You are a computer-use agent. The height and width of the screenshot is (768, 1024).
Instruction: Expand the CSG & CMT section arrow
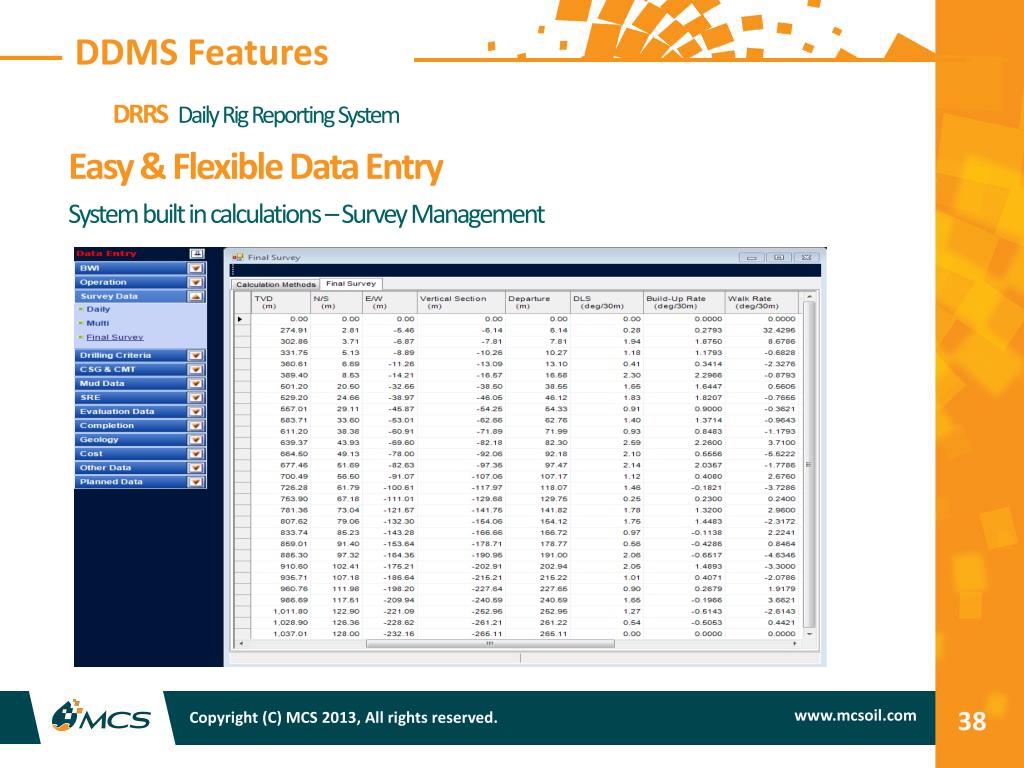click(195, 370)
